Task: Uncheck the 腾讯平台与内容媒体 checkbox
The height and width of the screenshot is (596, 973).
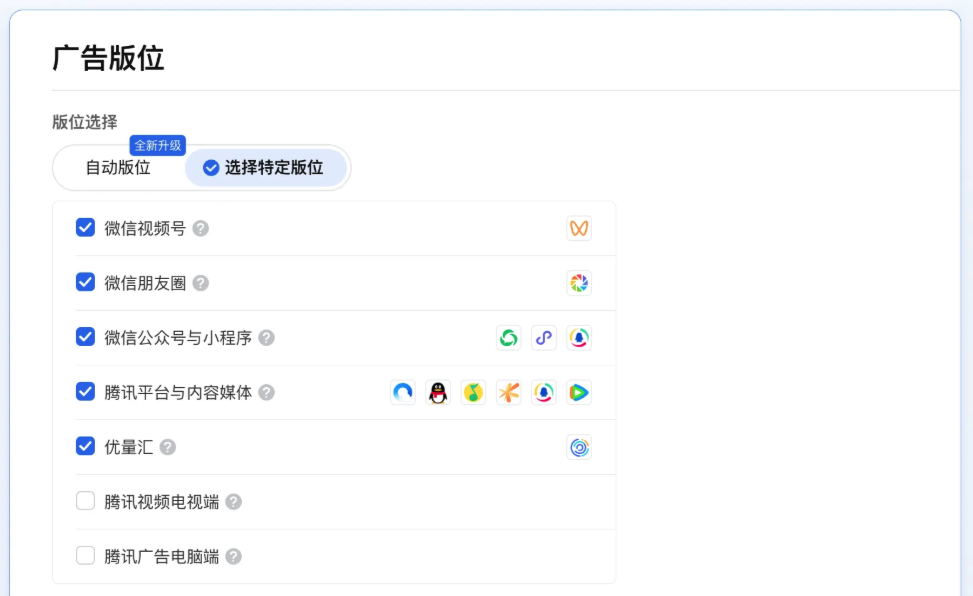Action: (86, 392)
